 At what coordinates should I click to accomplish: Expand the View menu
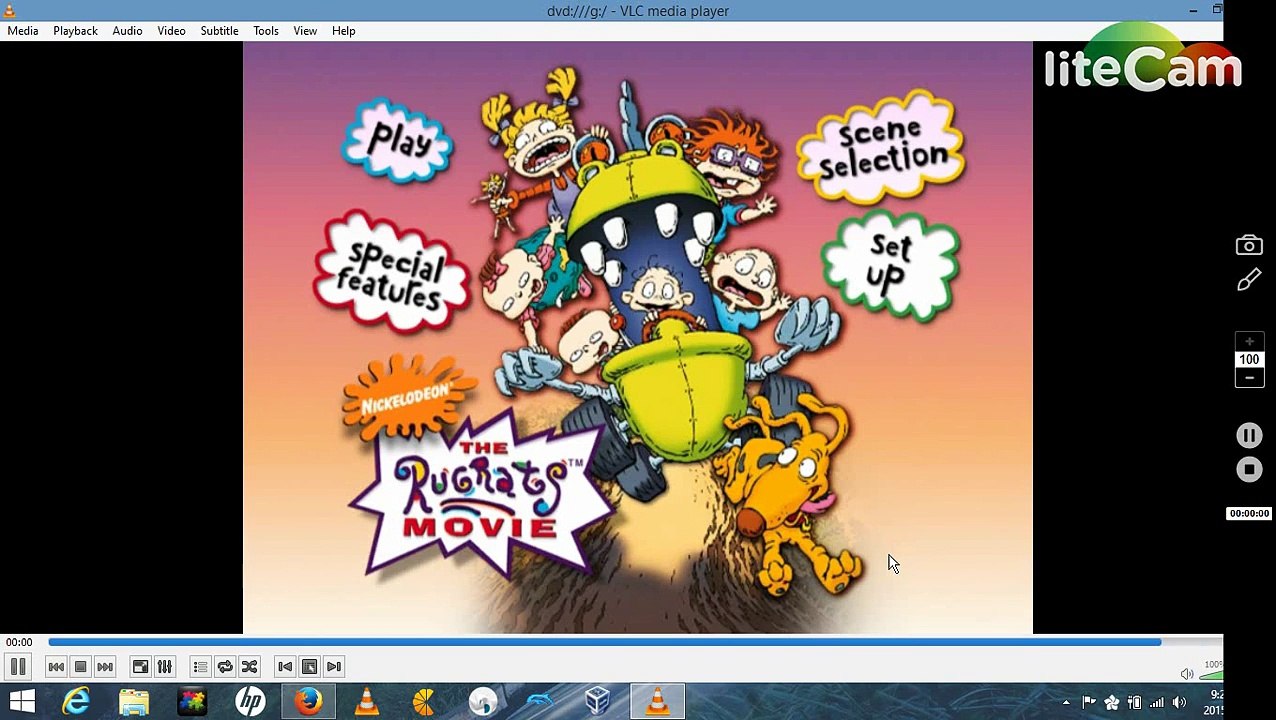[305, 31]
